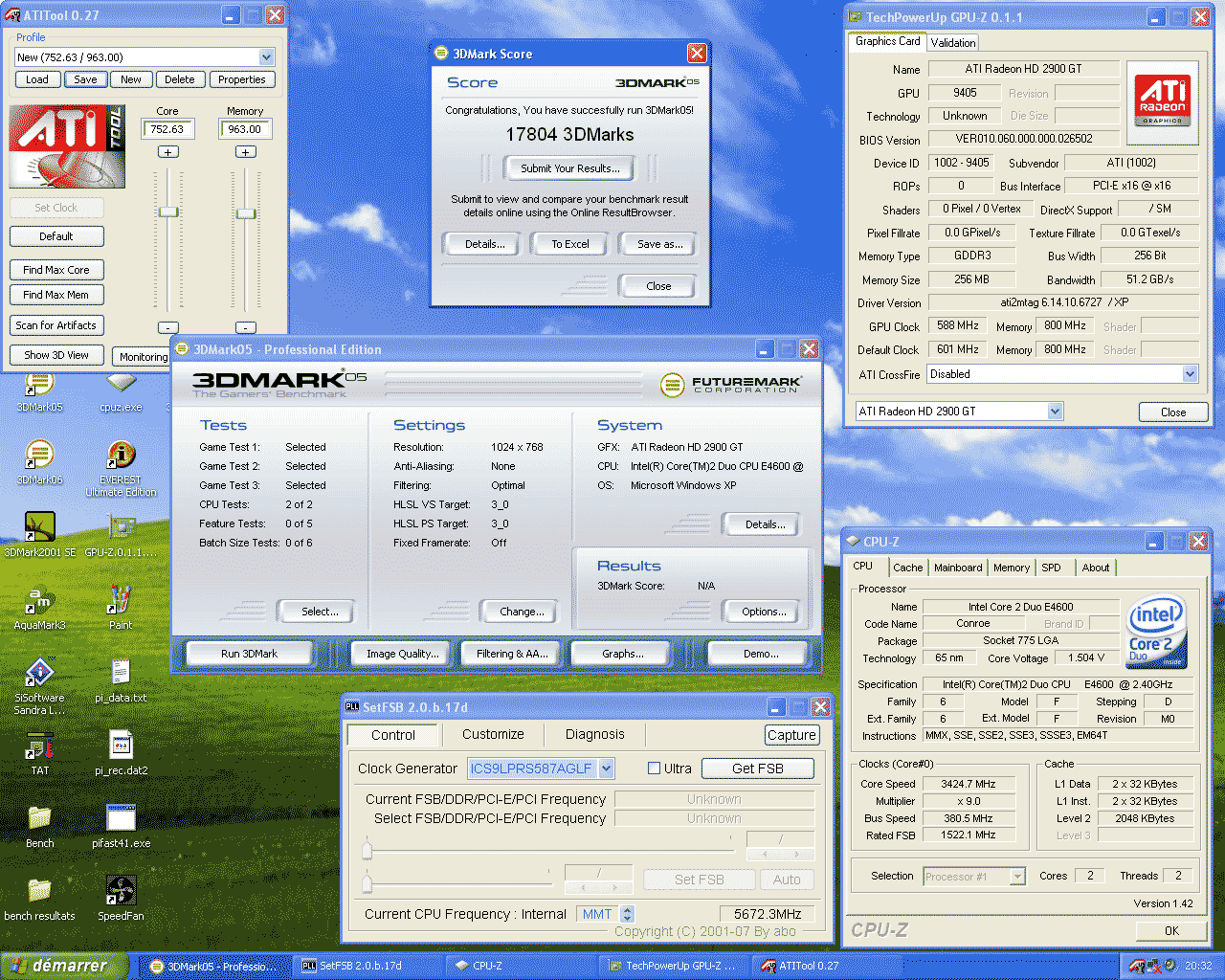Viewport: 1225px width, 980px height.
Task: Switch to the Cache tab in CPU-Z
Action: point(907,568)
